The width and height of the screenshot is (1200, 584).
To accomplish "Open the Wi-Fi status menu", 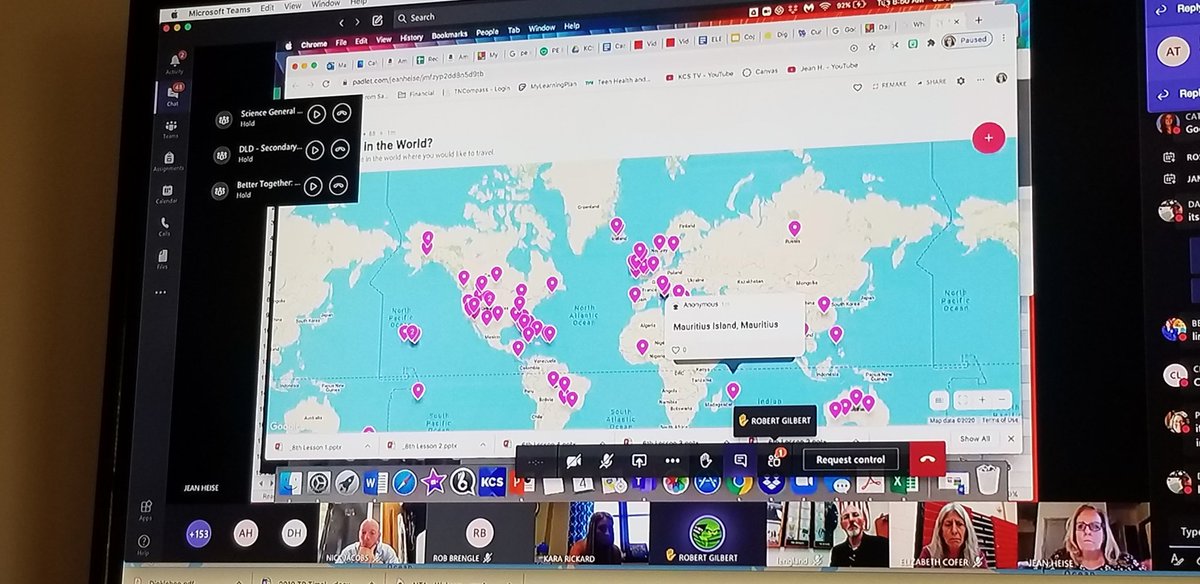I will [x=825, y=8].
